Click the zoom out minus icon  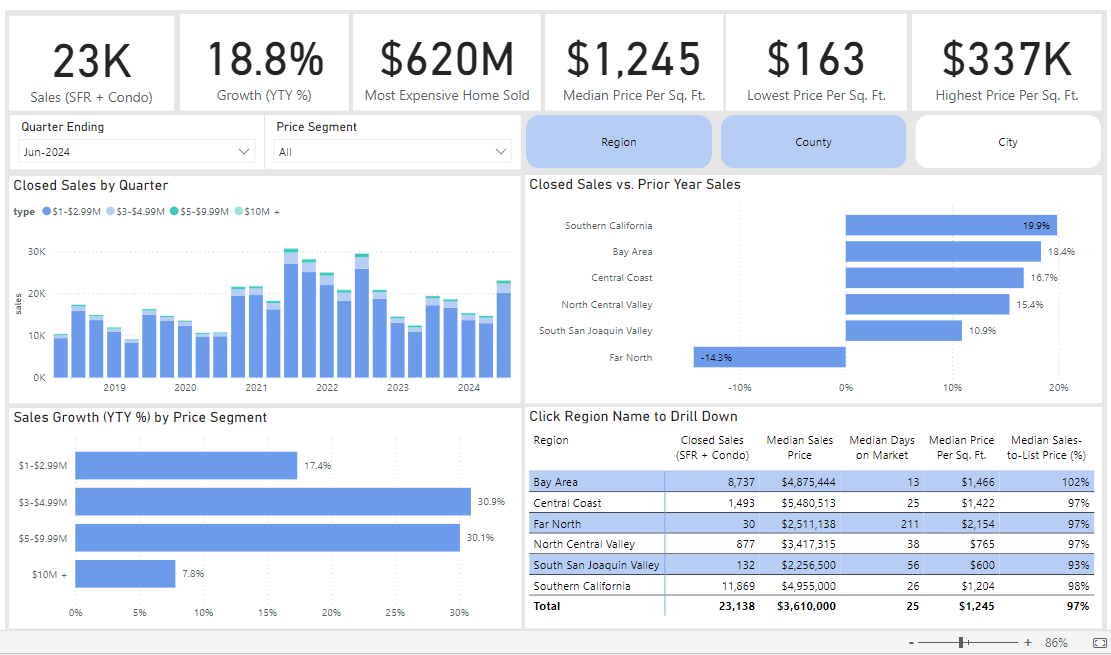coord(910,642)
